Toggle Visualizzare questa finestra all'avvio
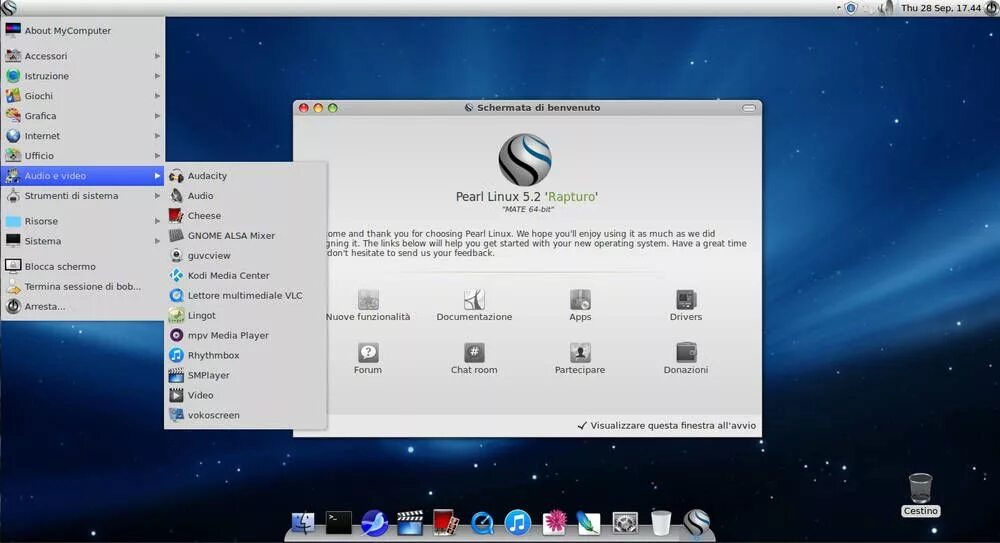This screenshot has height=543, width=1000. 666,426
